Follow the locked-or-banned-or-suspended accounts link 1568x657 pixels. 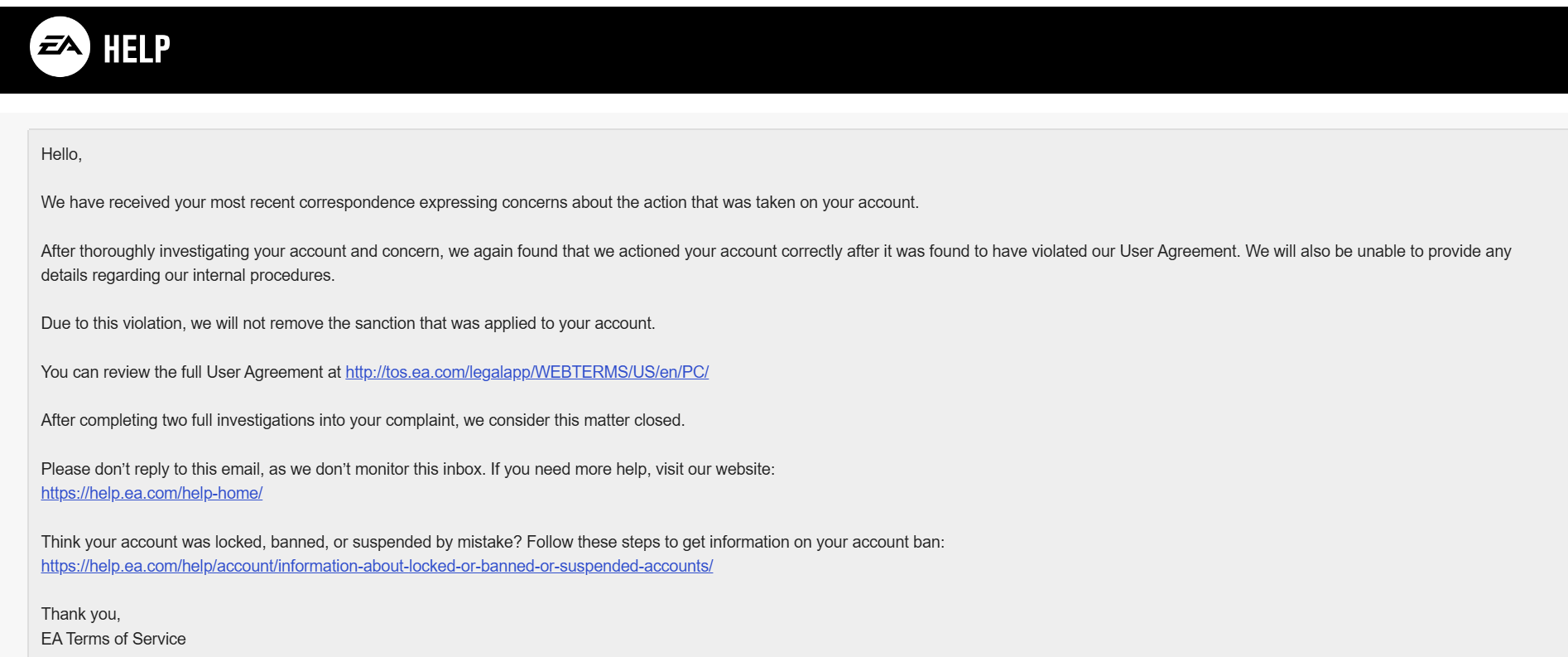pyautogui.click(x=377, y=566)
